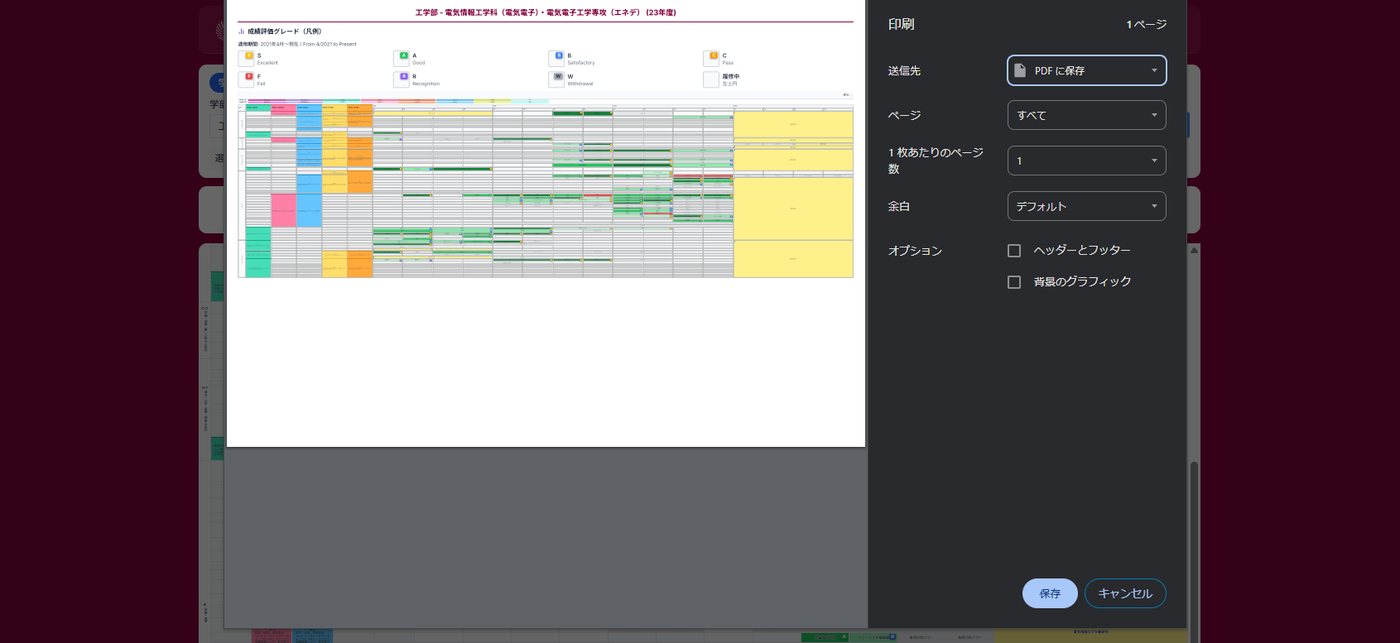Image resolution: width=1400 pixels, height=643 pixels.
Task: Click the orange C grade badge in preview
Action: pos(714,56)
